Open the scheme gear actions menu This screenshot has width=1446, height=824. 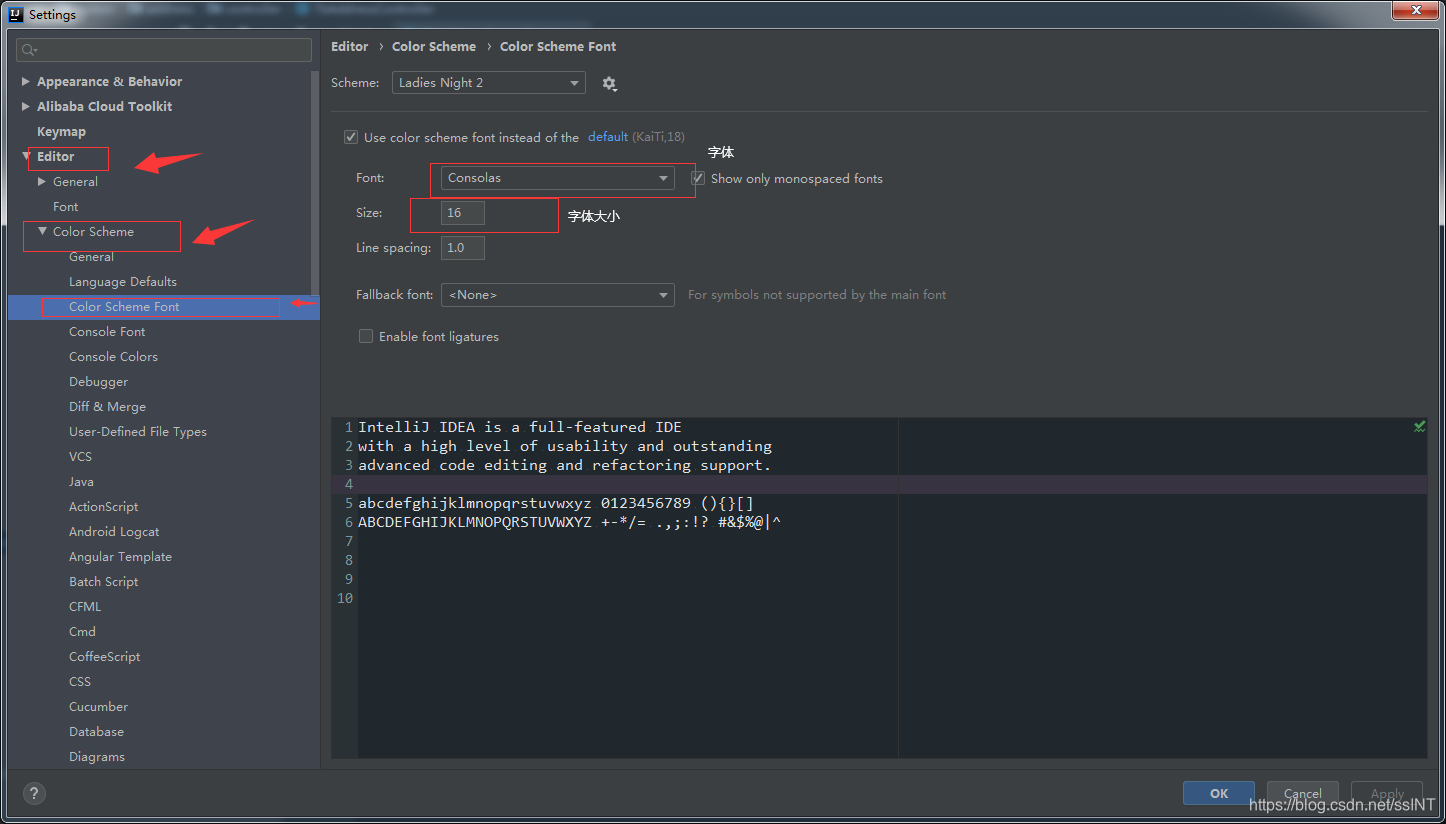click(609, 84)
